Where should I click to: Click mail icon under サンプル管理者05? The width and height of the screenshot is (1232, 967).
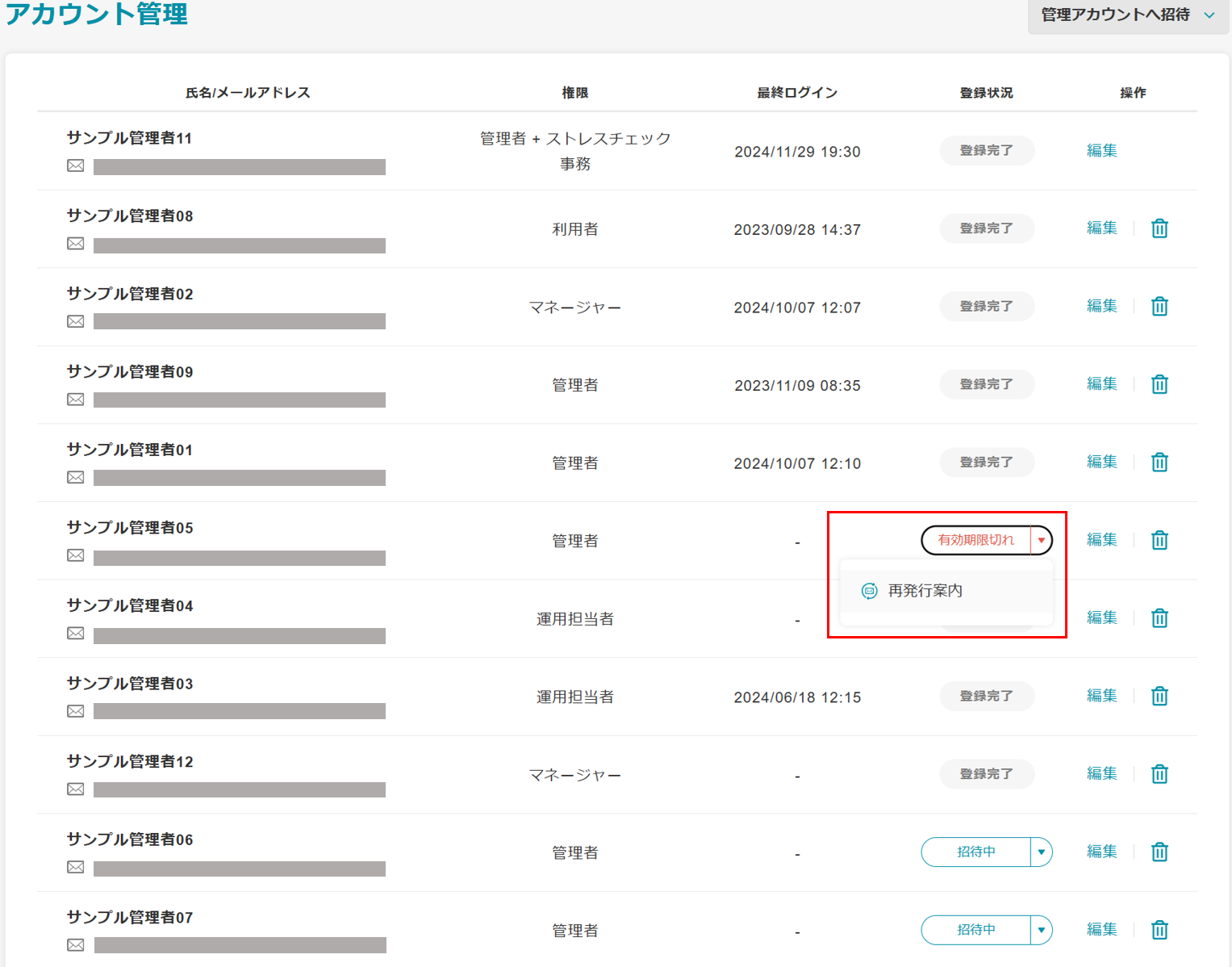click(x=76, y=555)
